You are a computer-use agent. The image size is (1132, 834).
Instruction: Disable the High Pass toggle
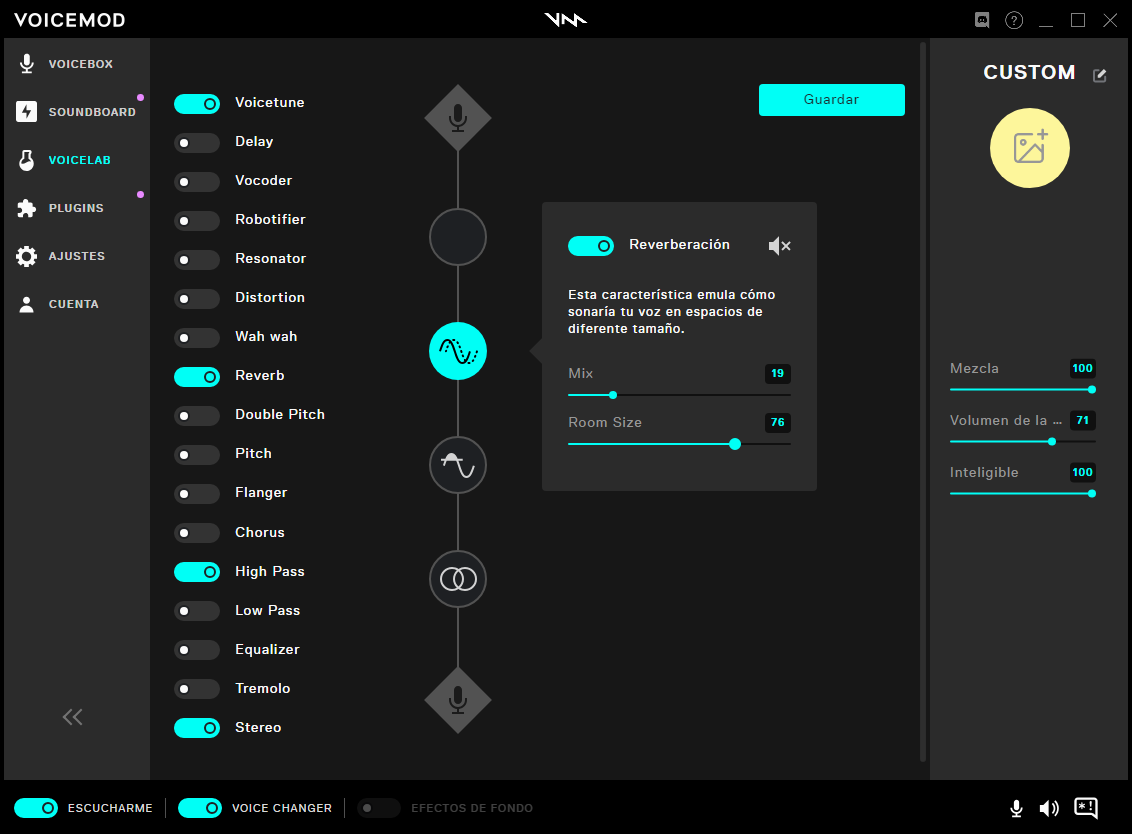[197, 573]
